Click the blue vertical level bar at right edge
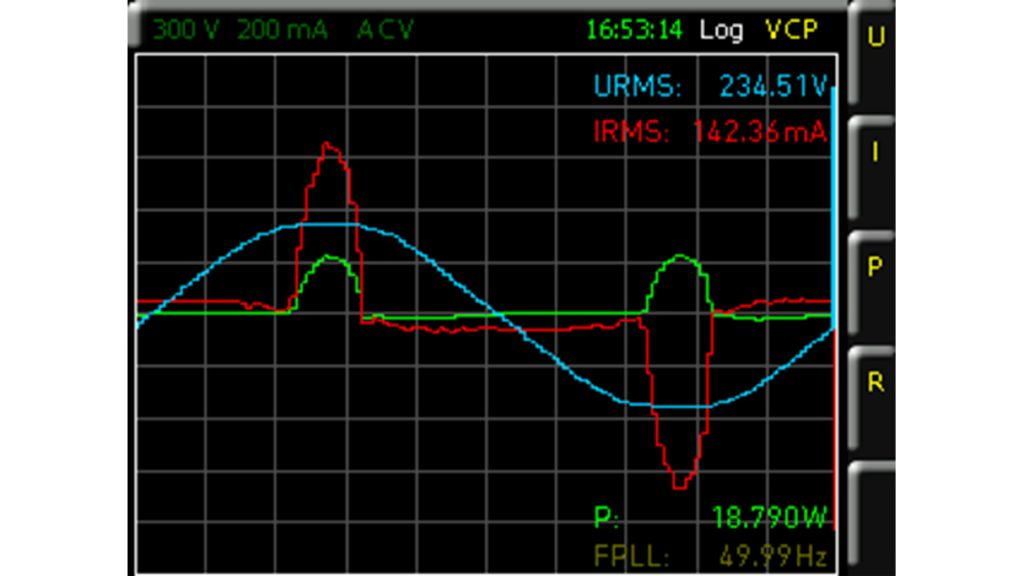The height and width of the screenshot is (576, 1024). (834, 200)
